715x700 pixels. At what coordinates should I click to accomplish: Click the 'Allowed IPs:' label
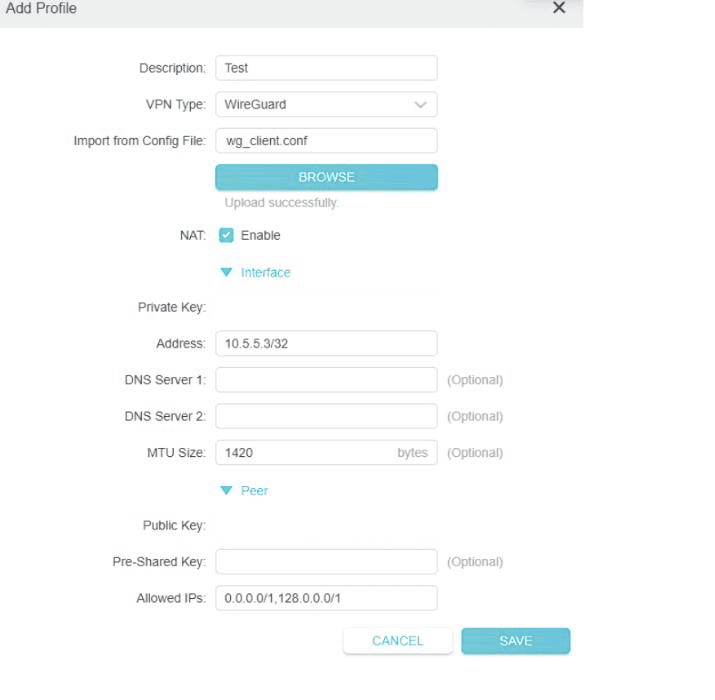[x=171, y=598]
